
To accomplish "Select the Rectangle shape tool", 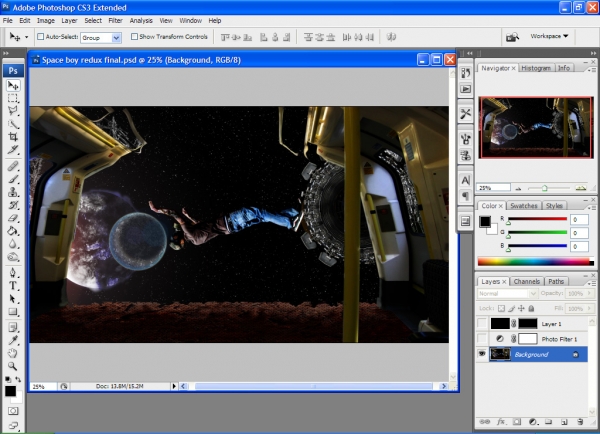I will pos(13,312).
